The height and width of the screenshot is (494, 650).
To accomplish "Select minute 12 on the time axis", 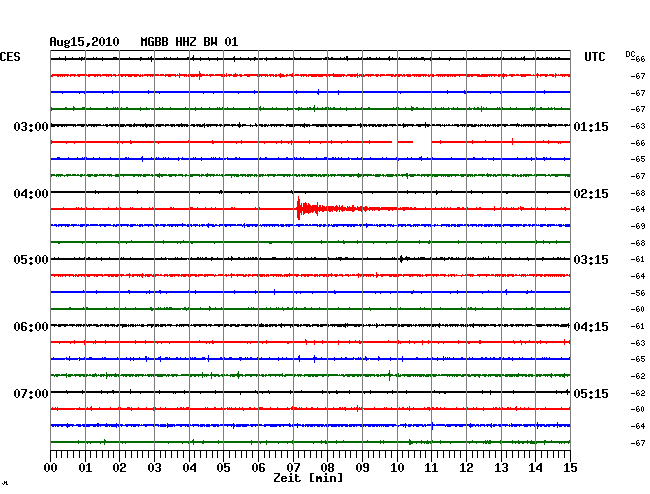I will (466, 468).
